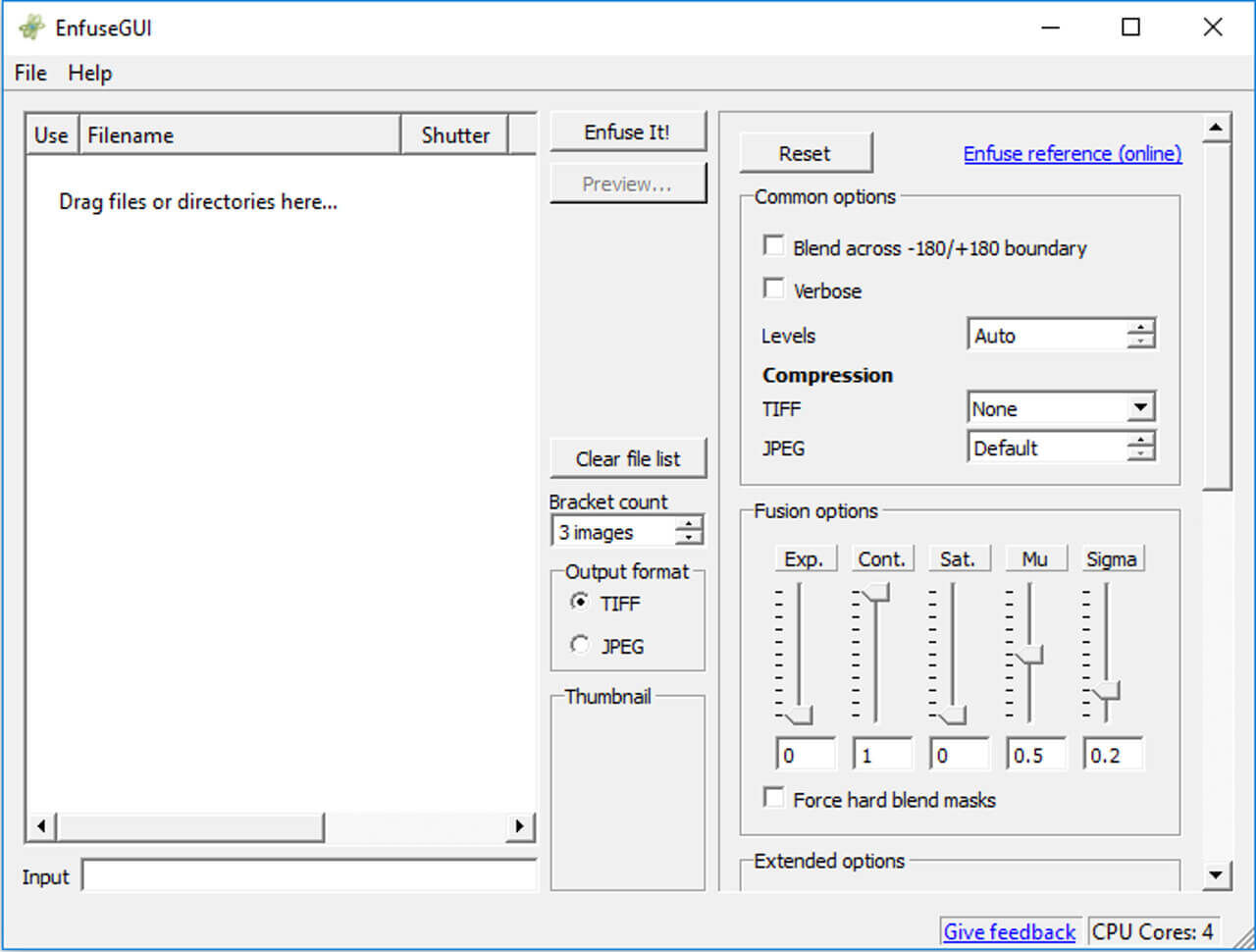Click the Preview... button
Image resolution: width=1256 pixels, height=952 pixels.
(627, 184)
